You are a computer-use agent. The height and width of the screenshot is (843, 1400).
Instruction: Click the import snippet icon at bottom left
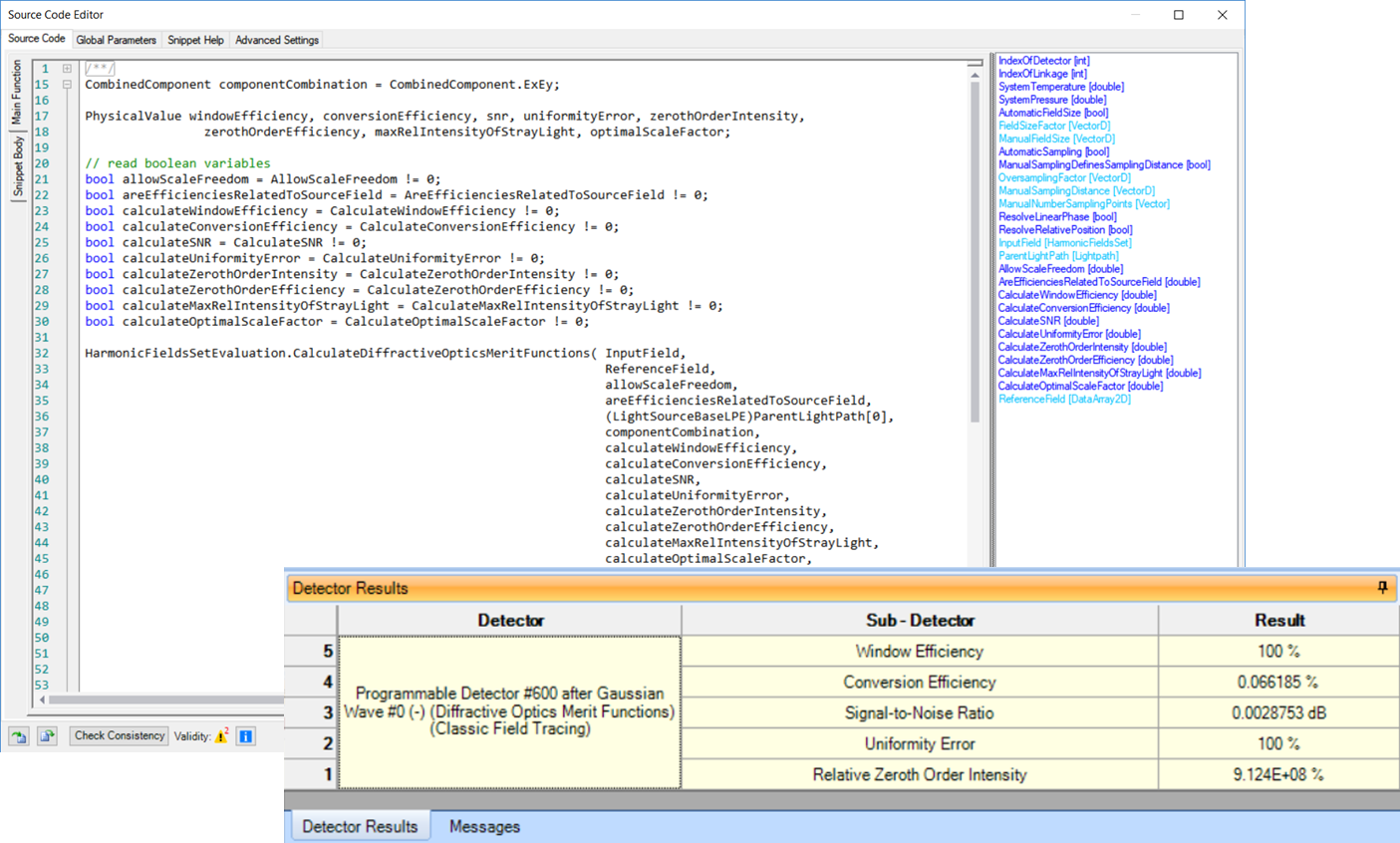[19, 736]
